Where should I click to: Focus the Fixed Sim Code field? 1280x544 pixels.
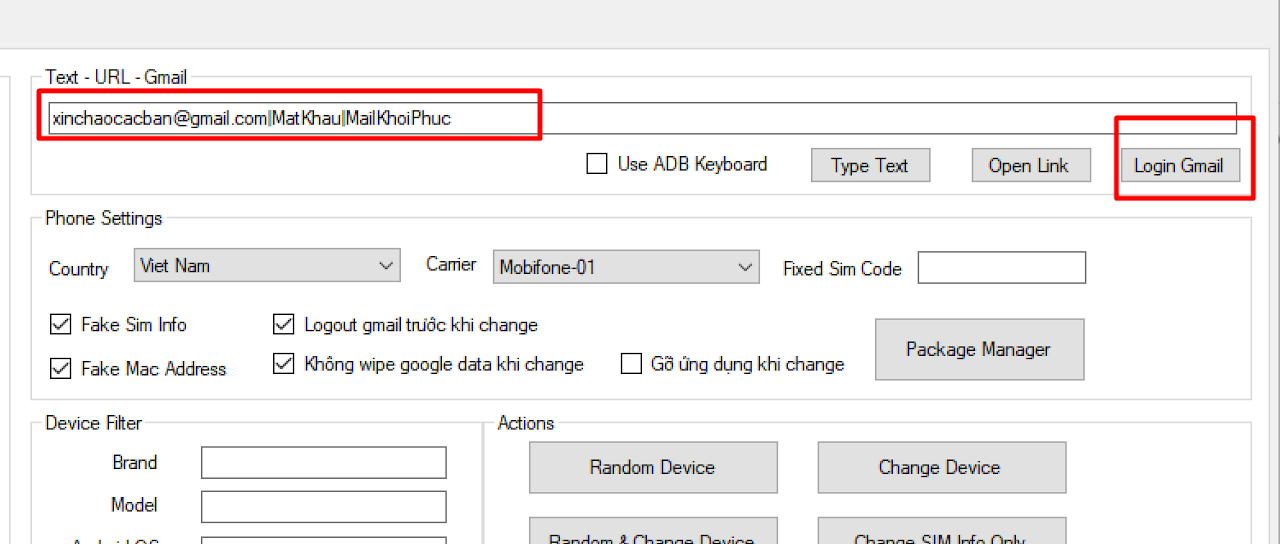[1001, 268]
